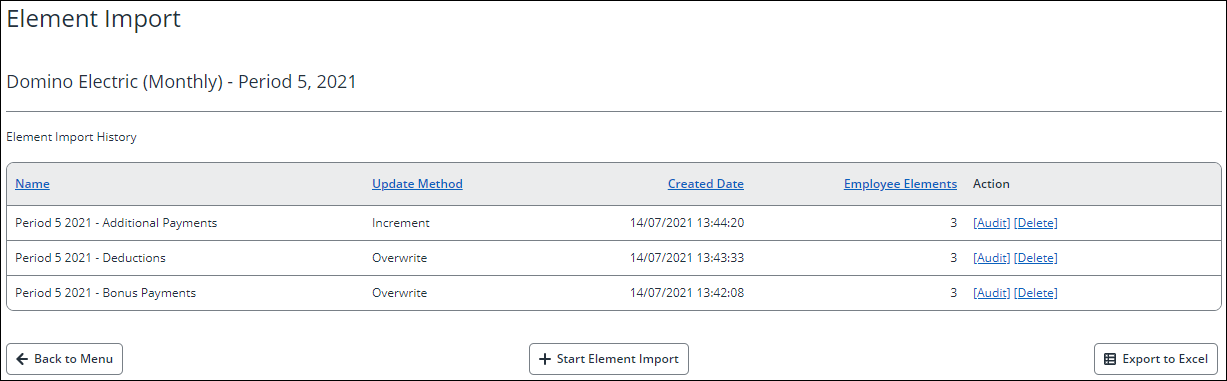Sort by Employee Elements column header
Viewport: 1227px width, 381px height.
click(900, 184)
